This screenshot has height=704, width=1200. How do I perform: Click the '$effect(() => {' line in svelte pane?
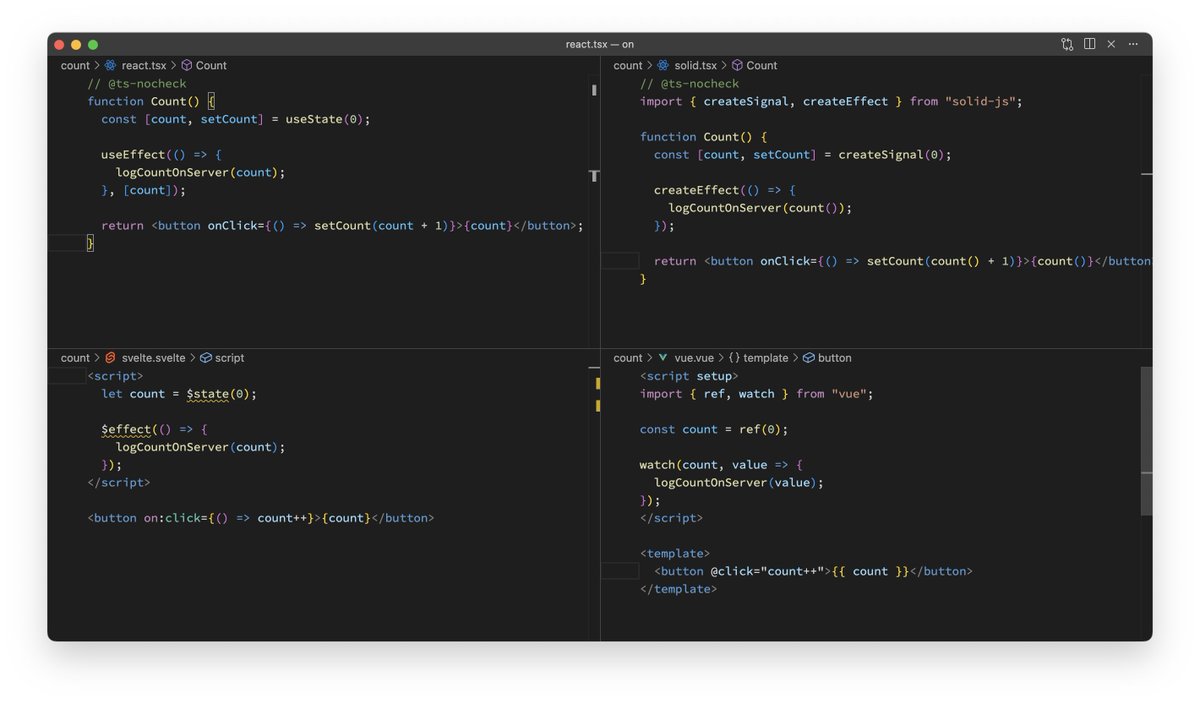click(154, 430)
